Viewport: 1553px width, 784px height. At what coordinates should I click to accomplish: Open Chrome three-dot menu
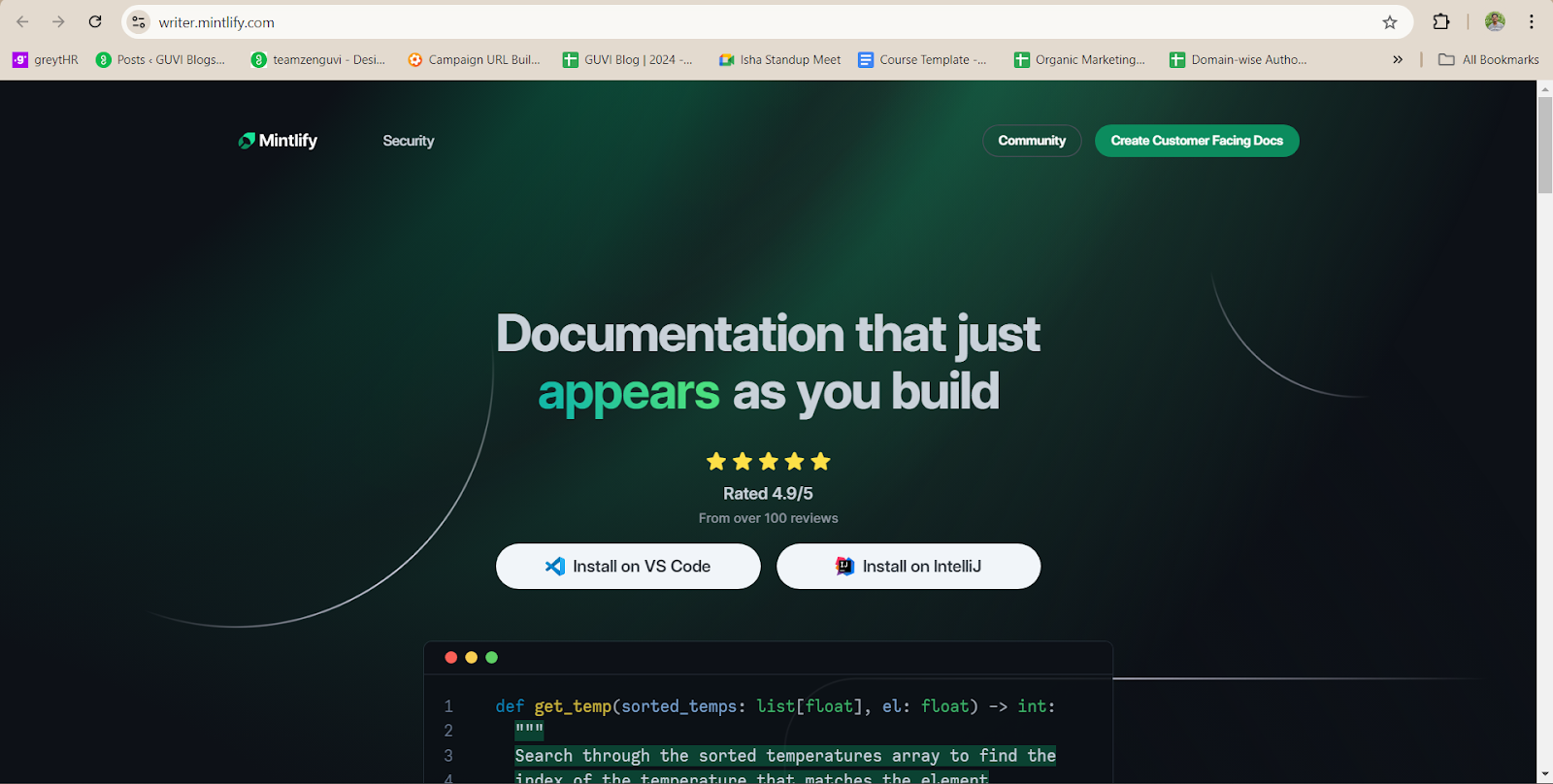pos(1532,21)
